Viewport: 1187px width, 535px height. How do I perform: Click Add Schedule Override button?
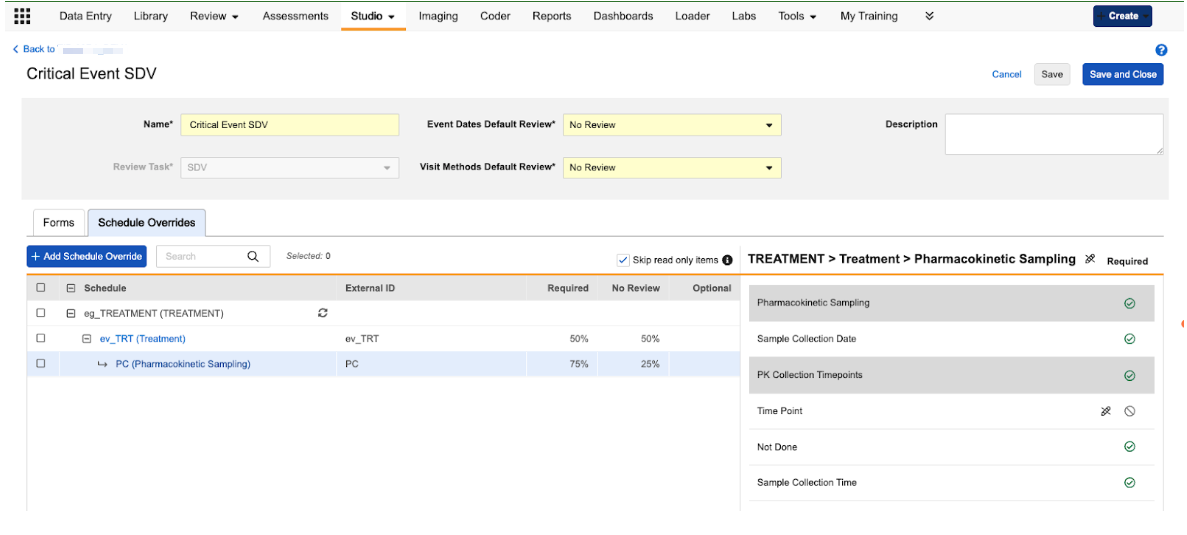(x=87, y=257)
